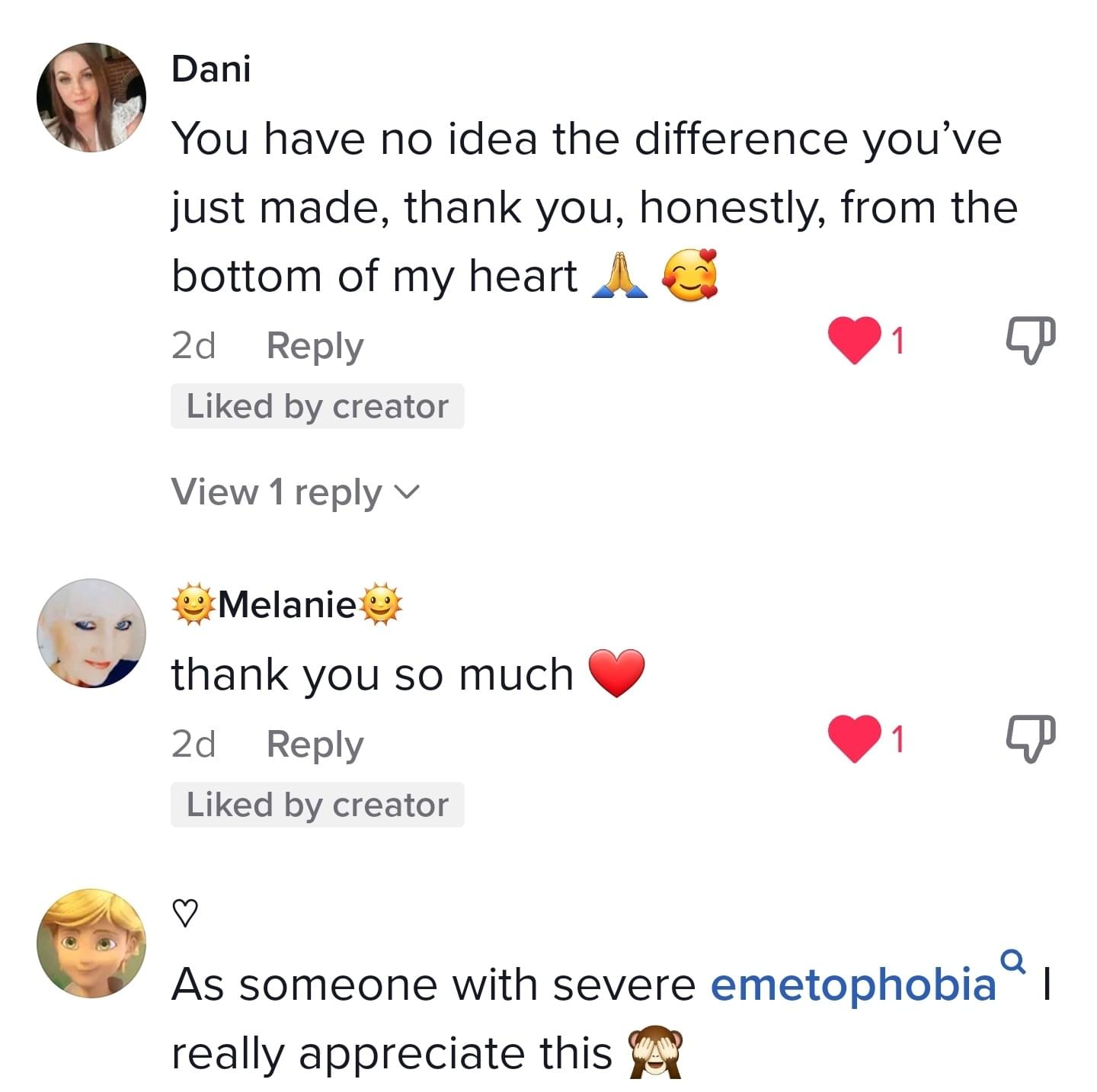Toggle the heart on Melanie's comment
This screenshot has height=1092, width=1097.
tap(854, 738)
